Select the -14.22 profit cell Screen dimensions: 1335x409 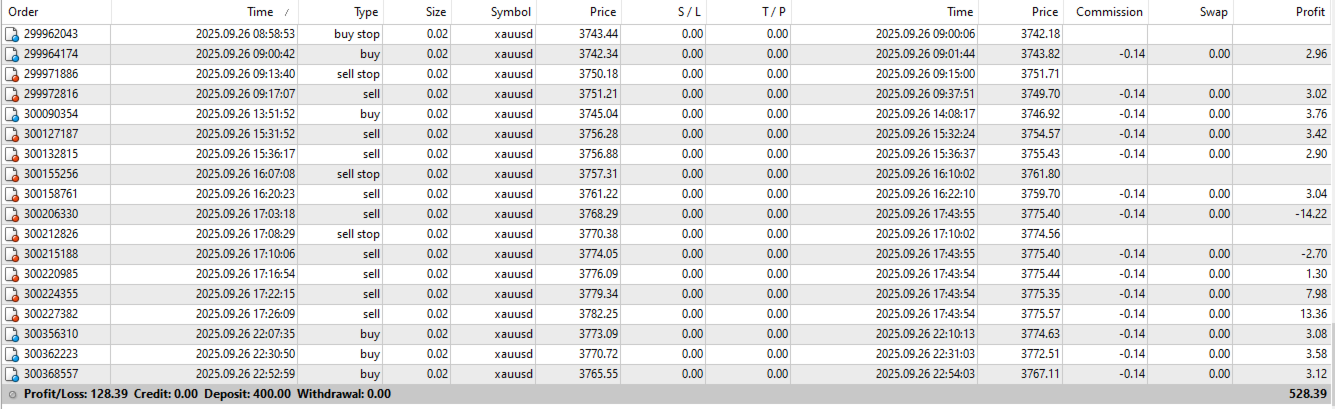1308,214
